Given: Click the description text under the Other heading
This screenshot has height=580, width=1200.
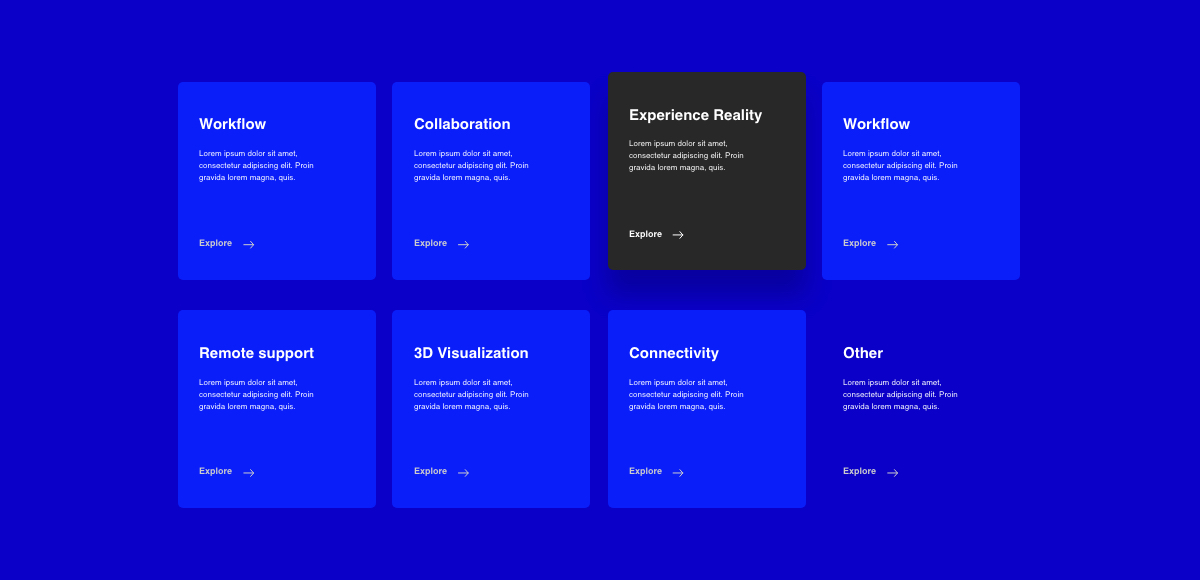Looking at the screenshot, I should point(899,394).
